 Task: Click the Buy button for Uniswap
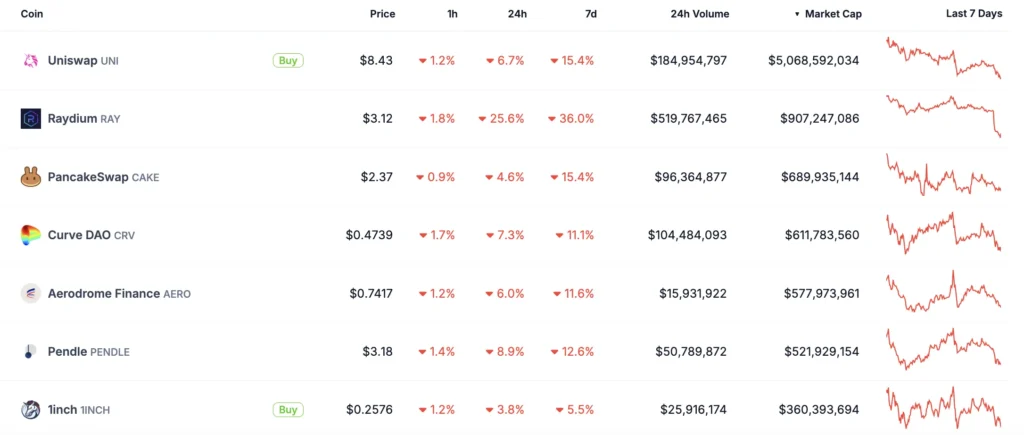(288, 61)
